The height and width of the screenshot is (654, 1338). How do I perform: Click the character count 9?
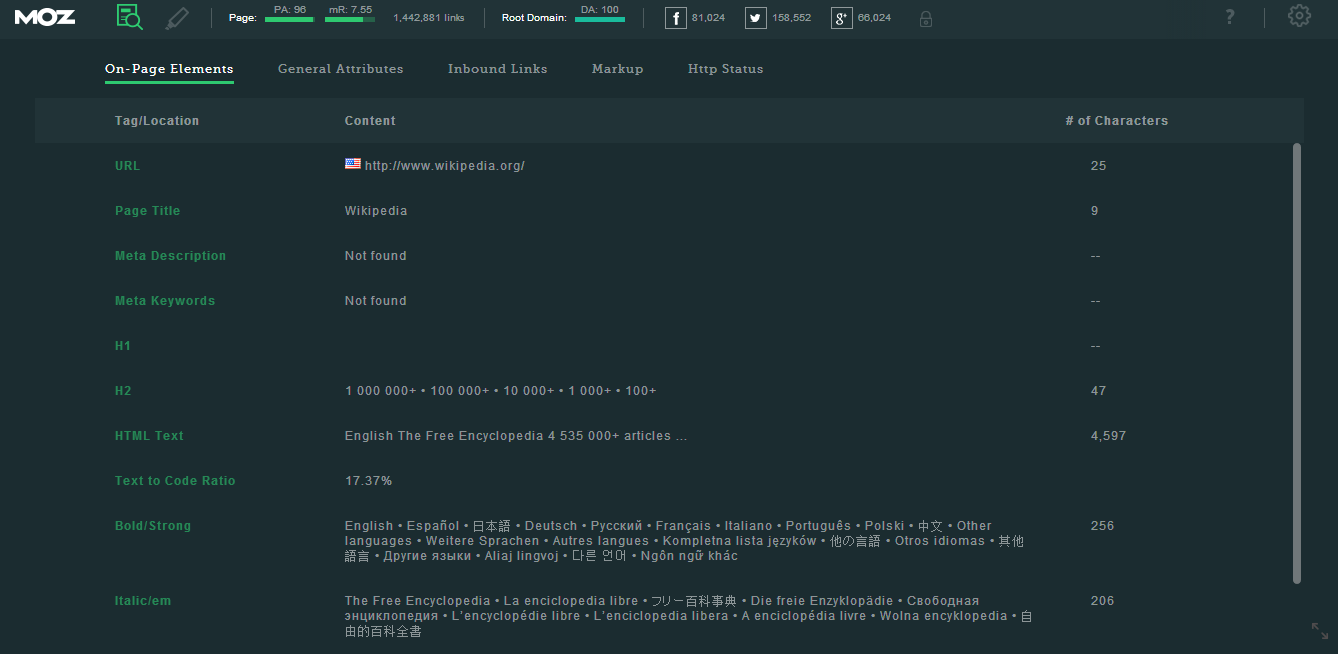(1095, 211)
